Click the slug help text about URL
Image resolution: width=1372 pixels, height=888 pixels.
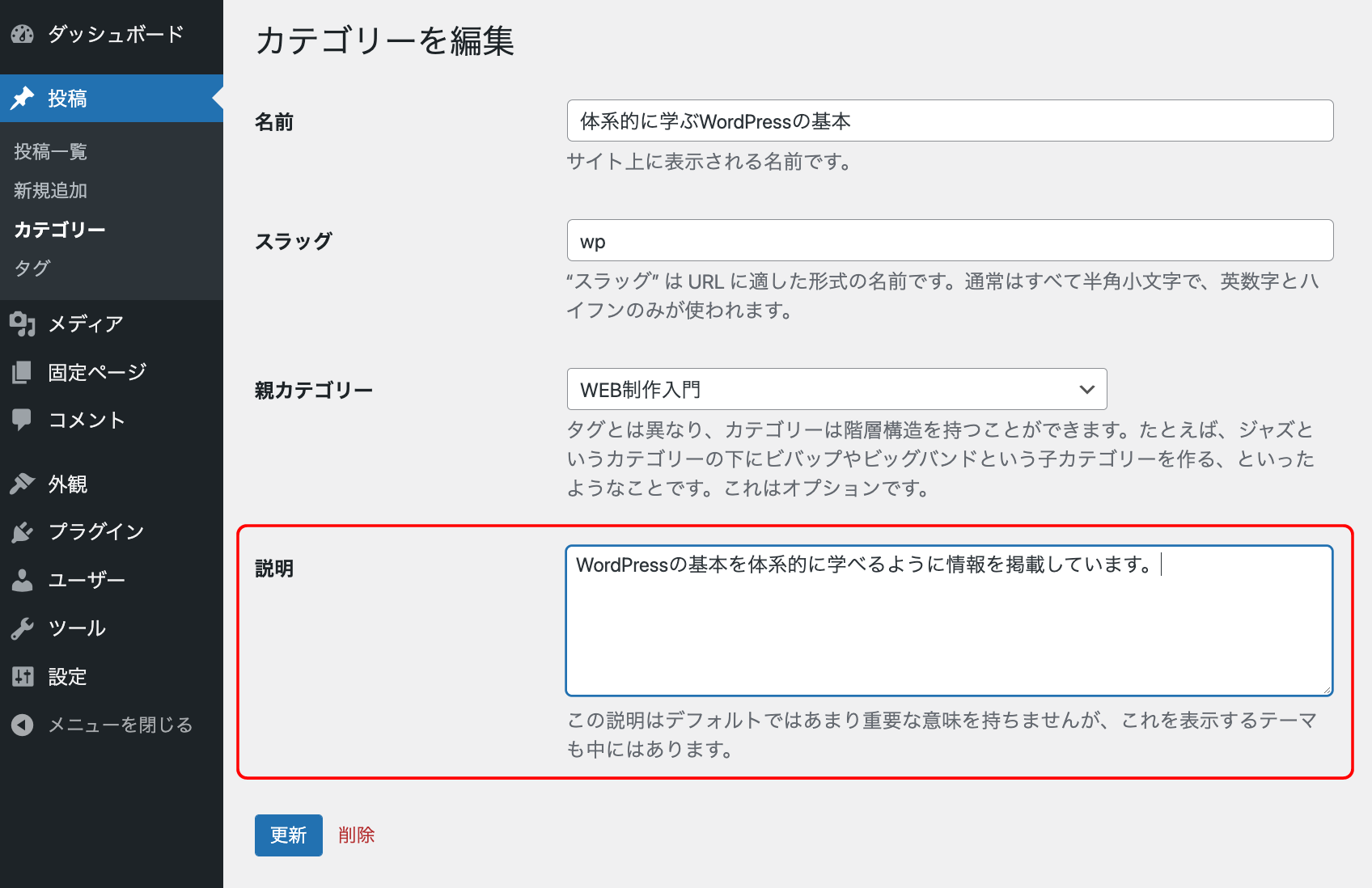(x=943, y=295)
